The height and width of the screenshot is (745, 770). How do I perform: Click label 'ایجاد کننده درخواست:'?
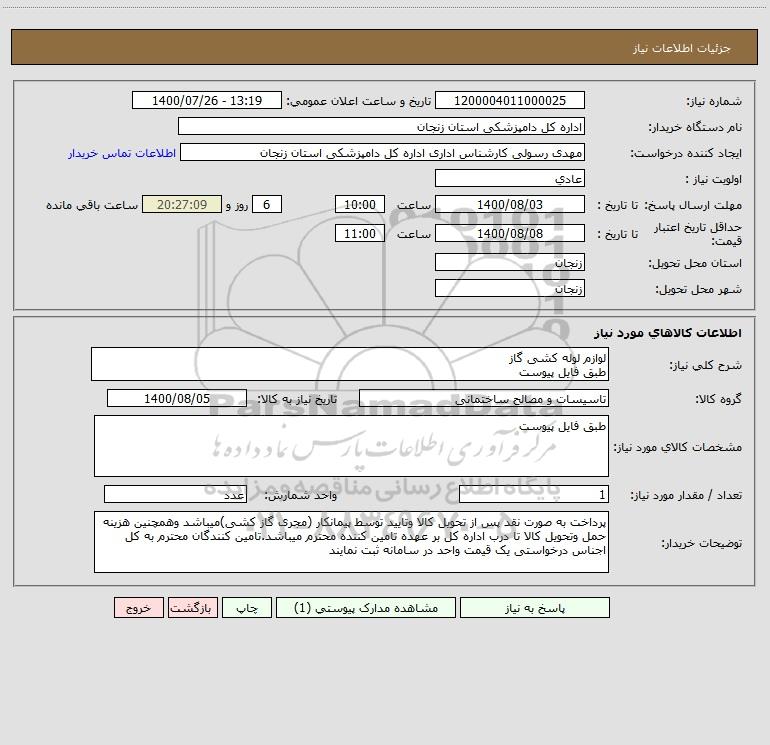point(686,153)
